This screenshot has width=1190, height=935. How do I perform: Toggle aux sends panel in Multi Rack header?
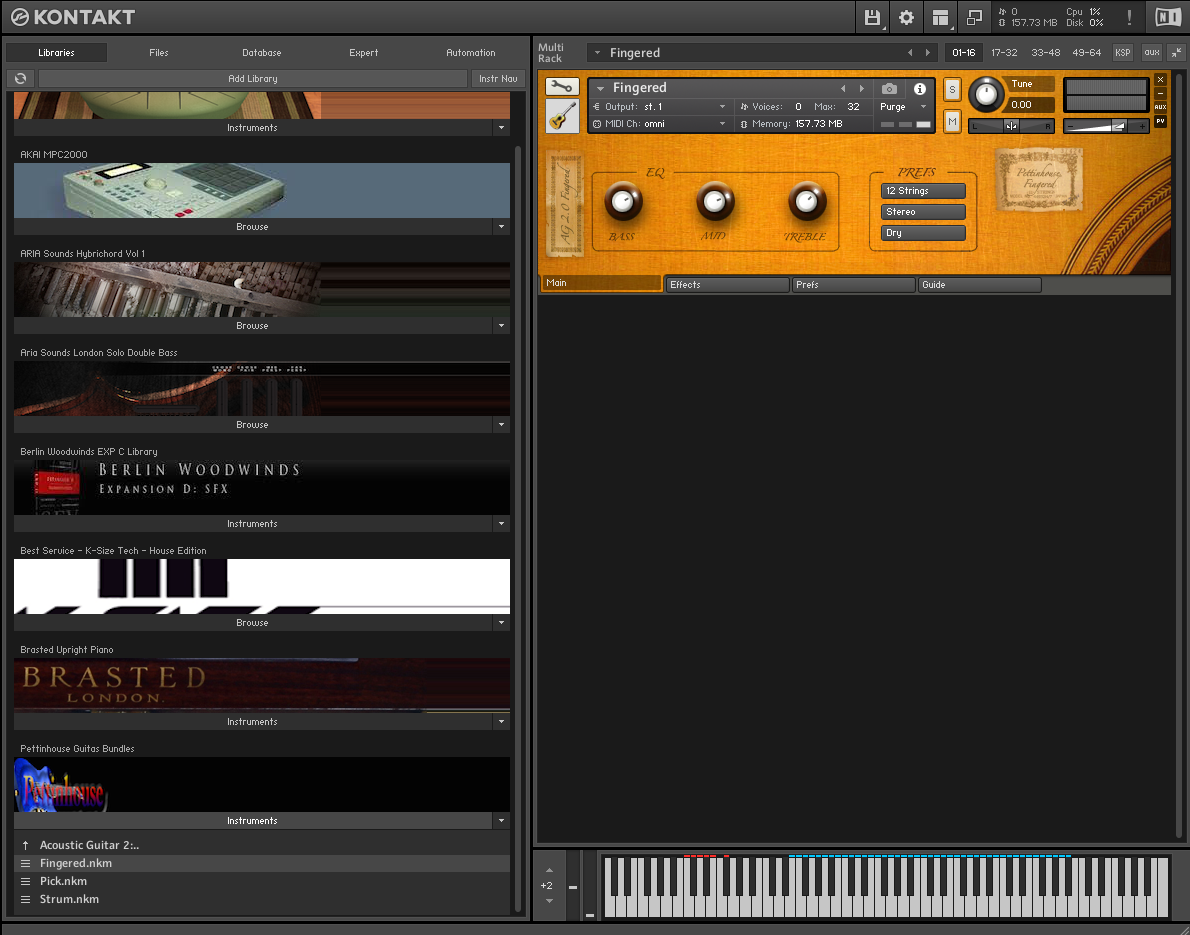1151,52
